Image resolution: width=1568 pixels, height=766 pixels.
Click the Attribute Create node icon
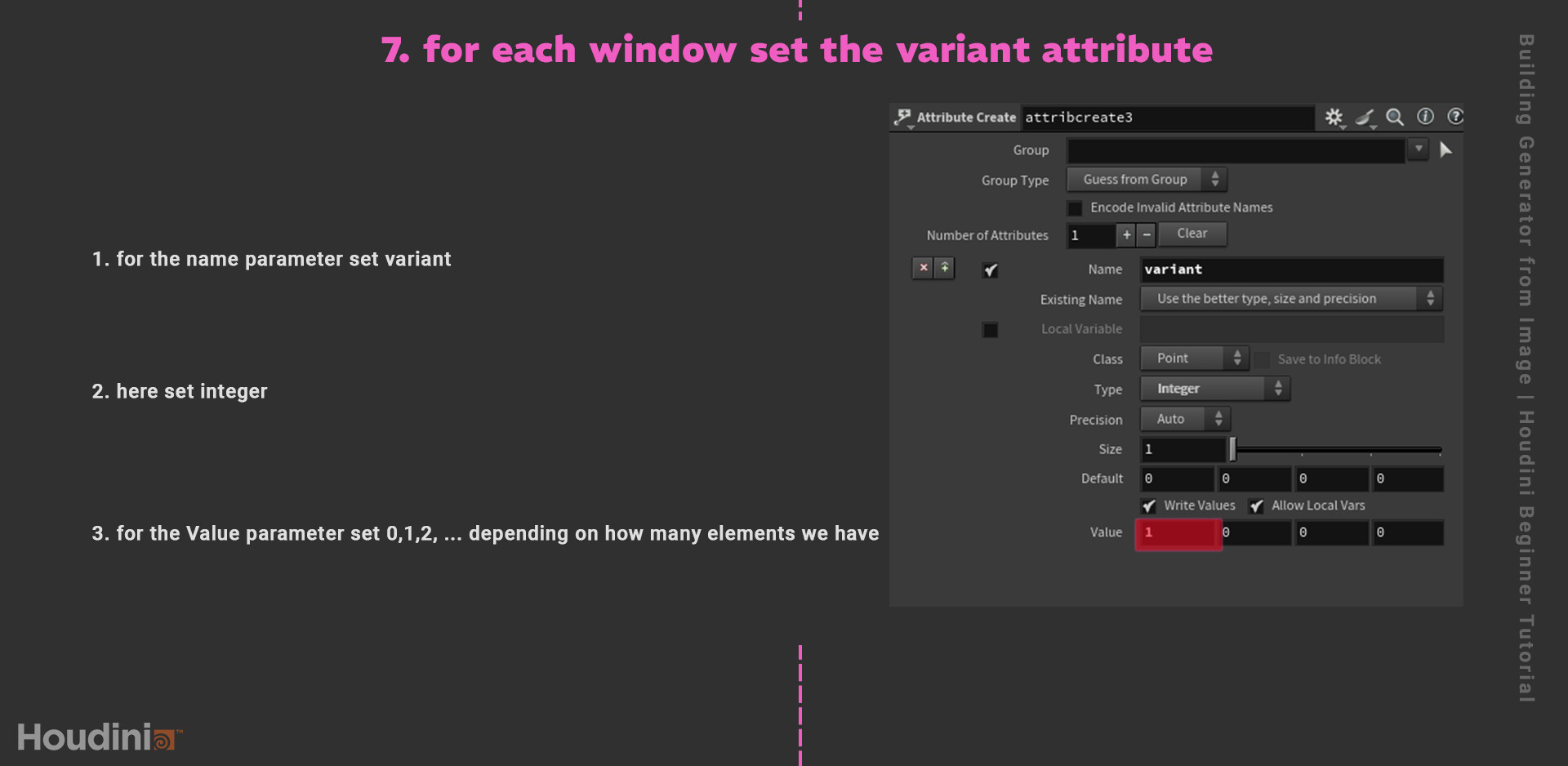[x=902, y=117]
